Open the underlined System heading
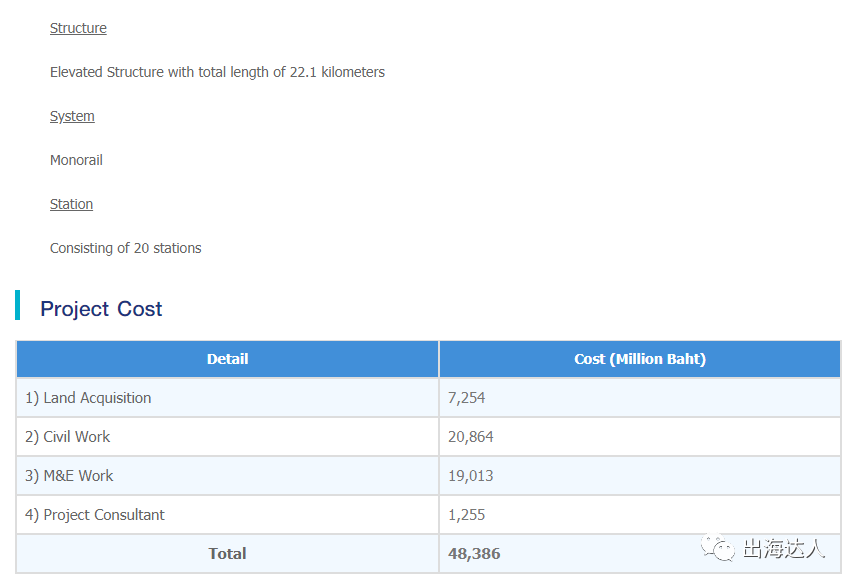Viewport: 853px width, 586px height. click(x=72, y=116)
